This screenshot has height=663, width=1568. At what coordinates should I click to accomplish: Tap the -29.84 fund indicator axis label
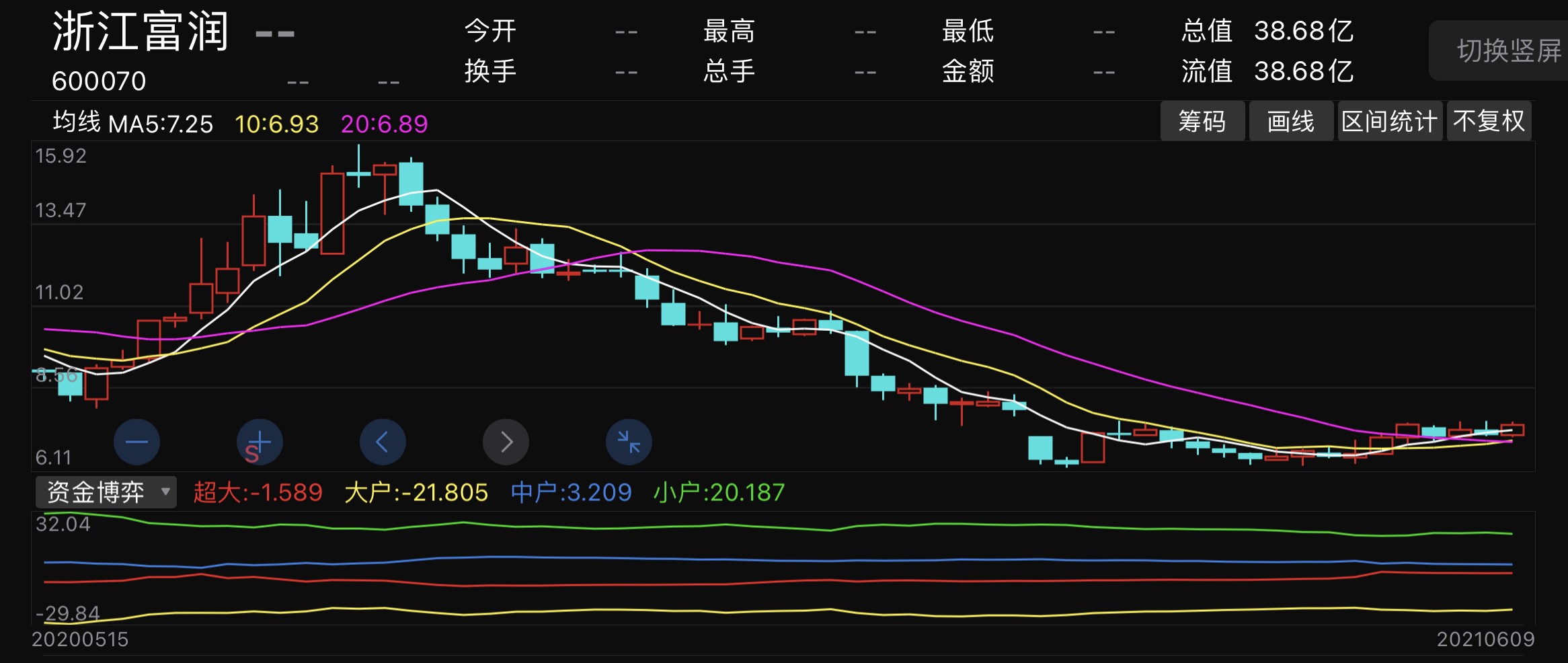[67, 613]
